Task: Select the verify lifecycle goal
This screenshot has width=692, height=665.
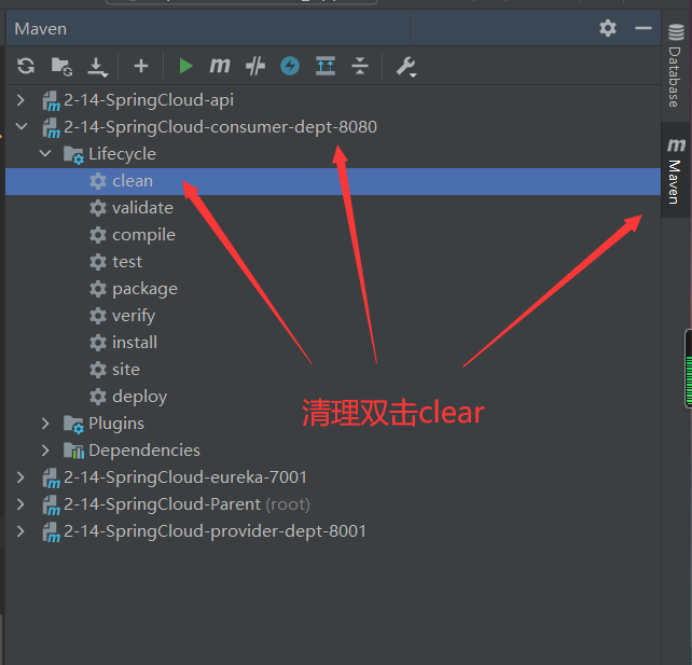Action: click(333, 316)
